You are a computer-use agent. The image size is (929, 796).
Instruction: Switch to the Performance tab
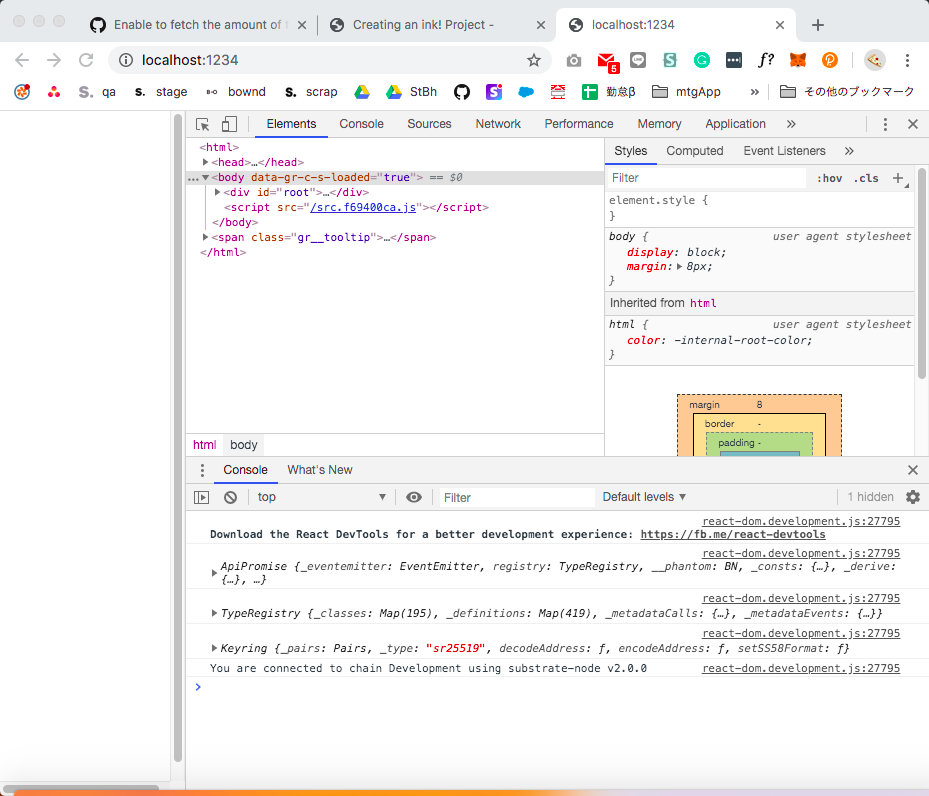coord(579,124)
